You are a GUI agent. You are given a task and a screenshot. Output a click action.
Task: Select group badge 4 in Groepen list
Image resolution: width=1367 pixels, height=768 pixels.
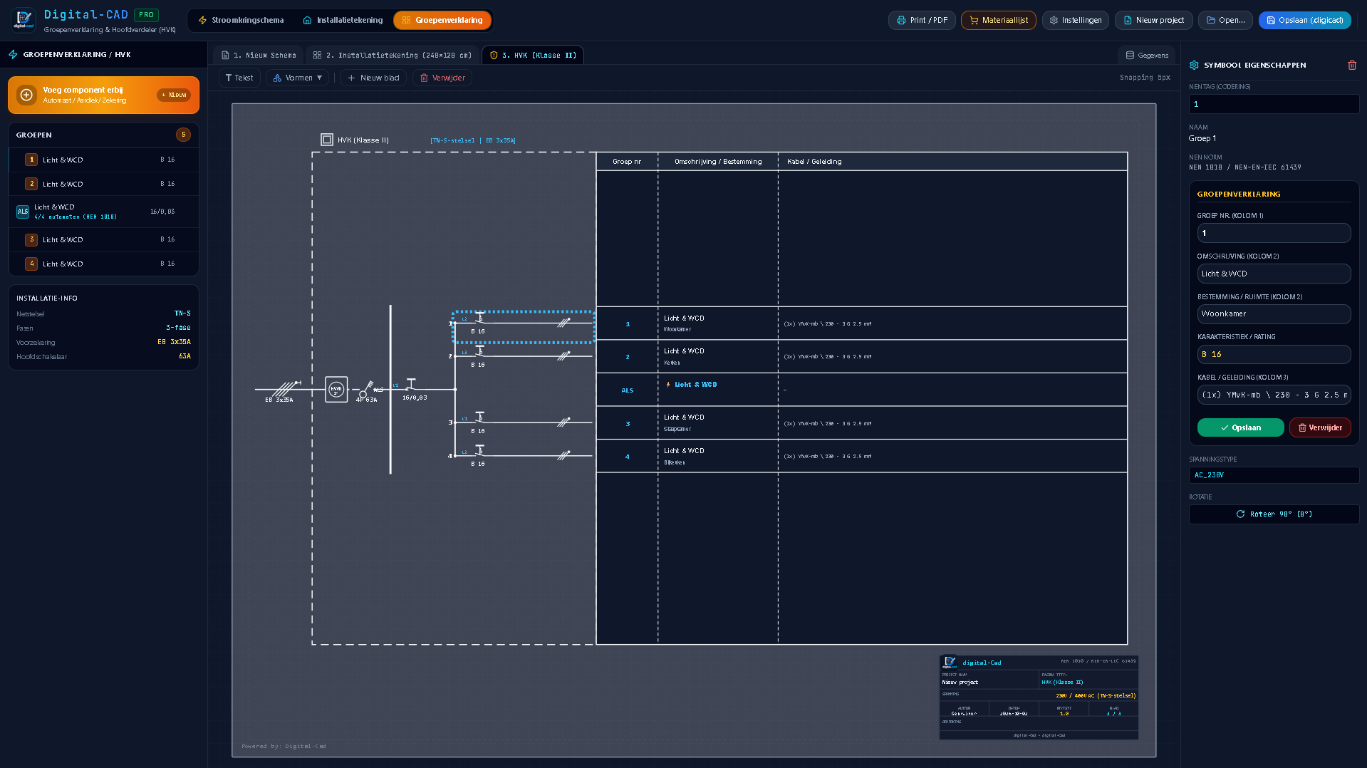click(x=31, y=264)
